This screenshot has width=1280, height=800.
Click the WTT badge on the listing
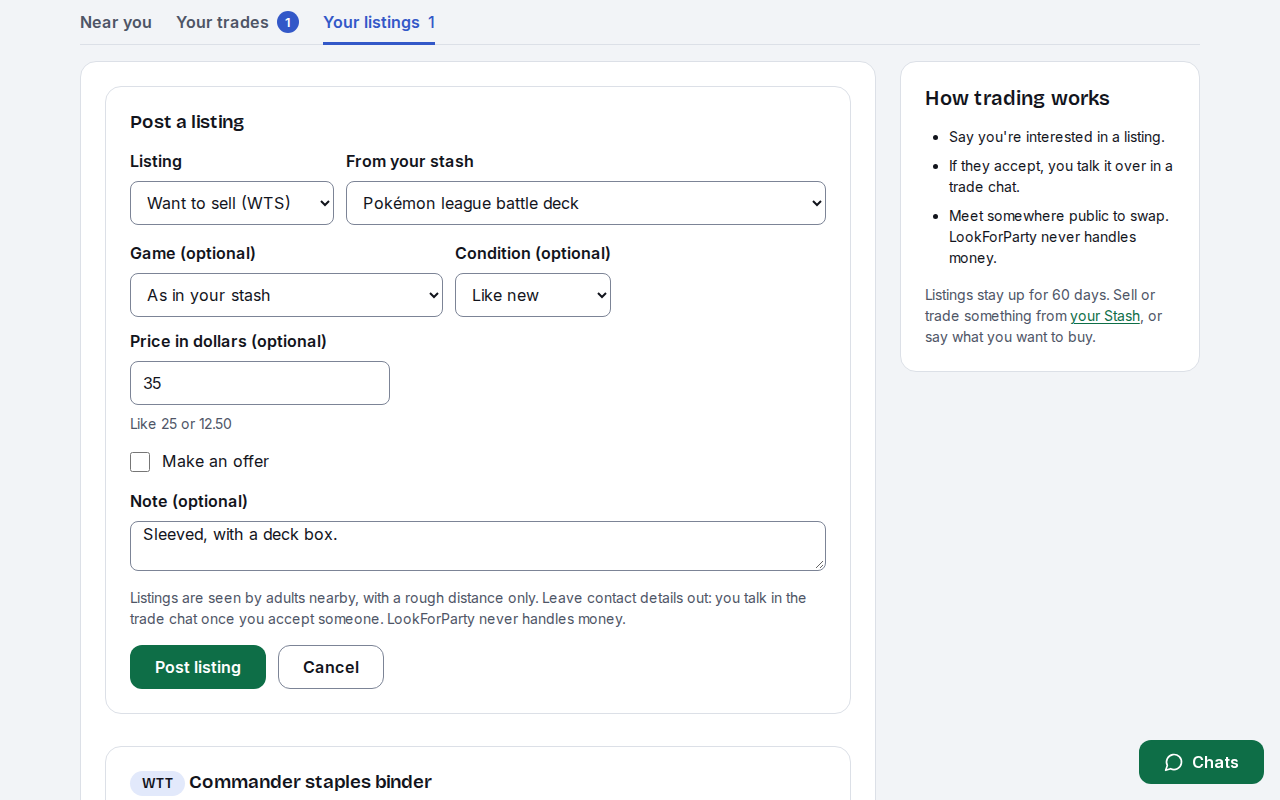(x=157, y=783)
